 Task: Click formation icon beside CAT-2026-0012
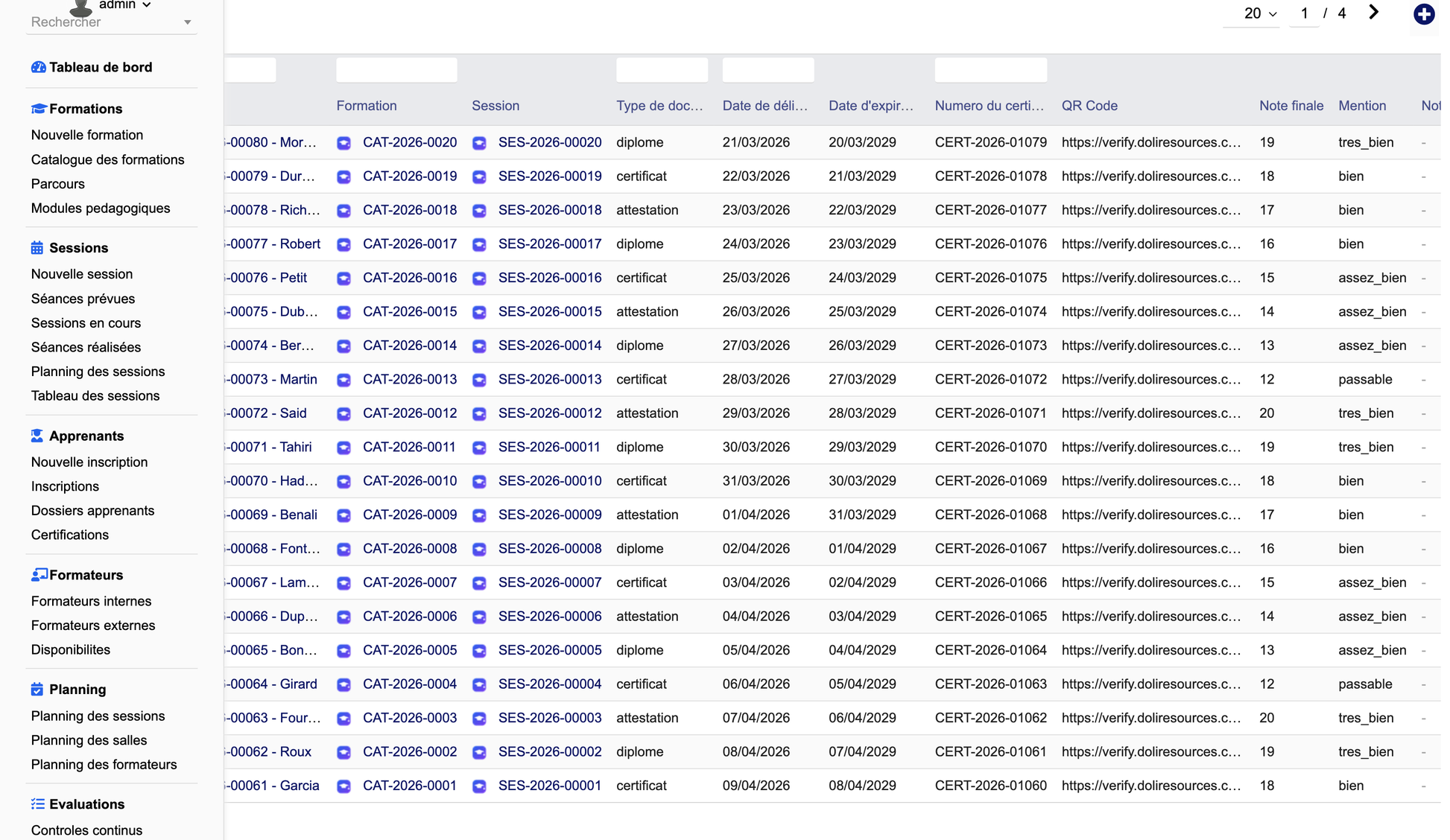[343, 414]
